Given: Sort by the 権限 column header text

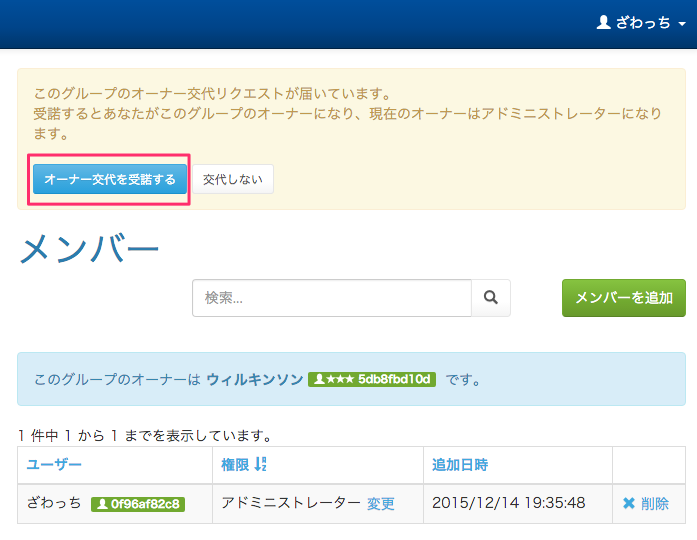Looking at the screenshot, I should [236, 465].
